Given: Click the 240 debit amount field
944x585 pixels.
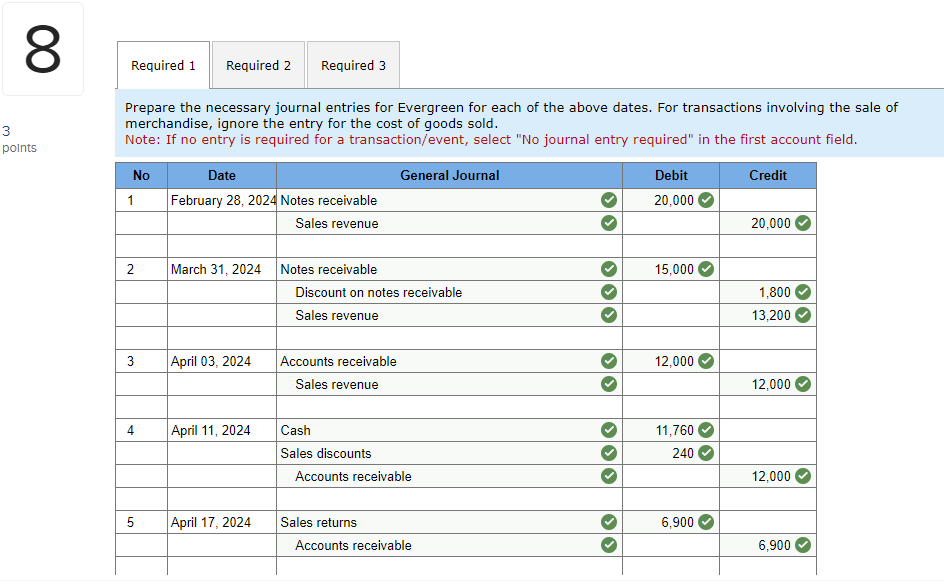Looking at the screenshot, I should (x=671, y=453).
